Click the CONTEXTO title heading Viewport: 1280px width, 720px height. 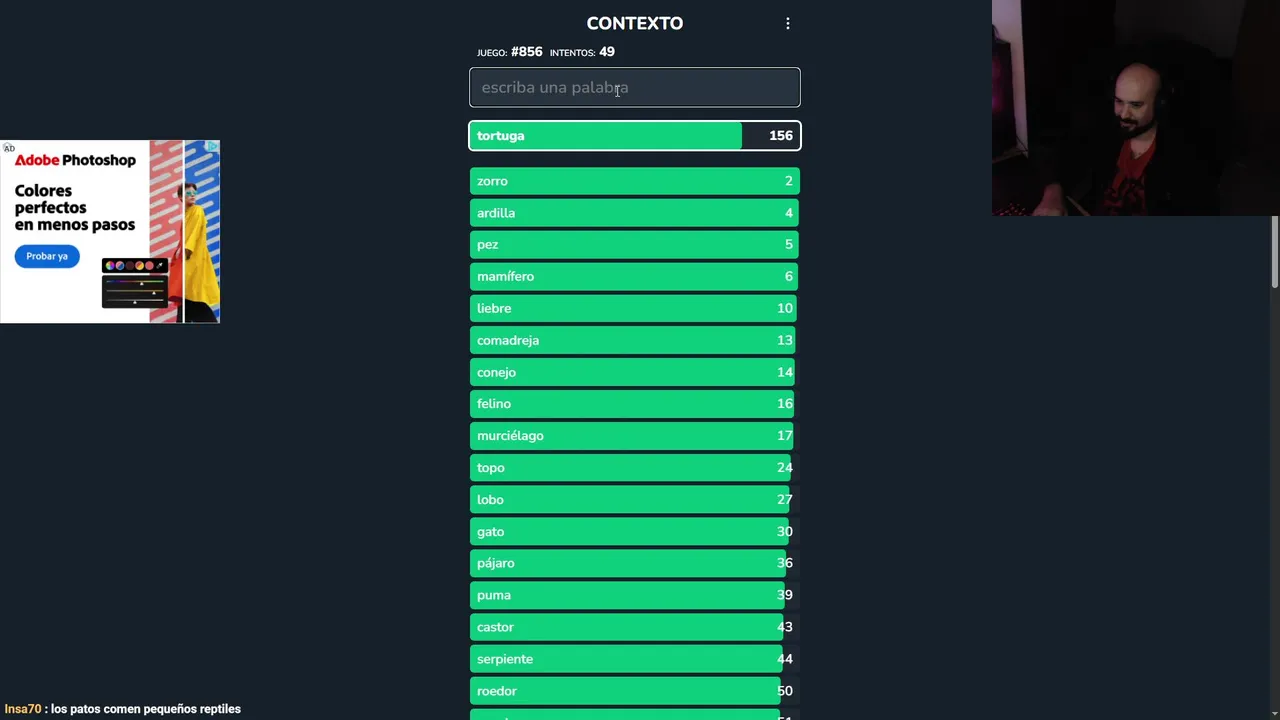click(634, 23)
